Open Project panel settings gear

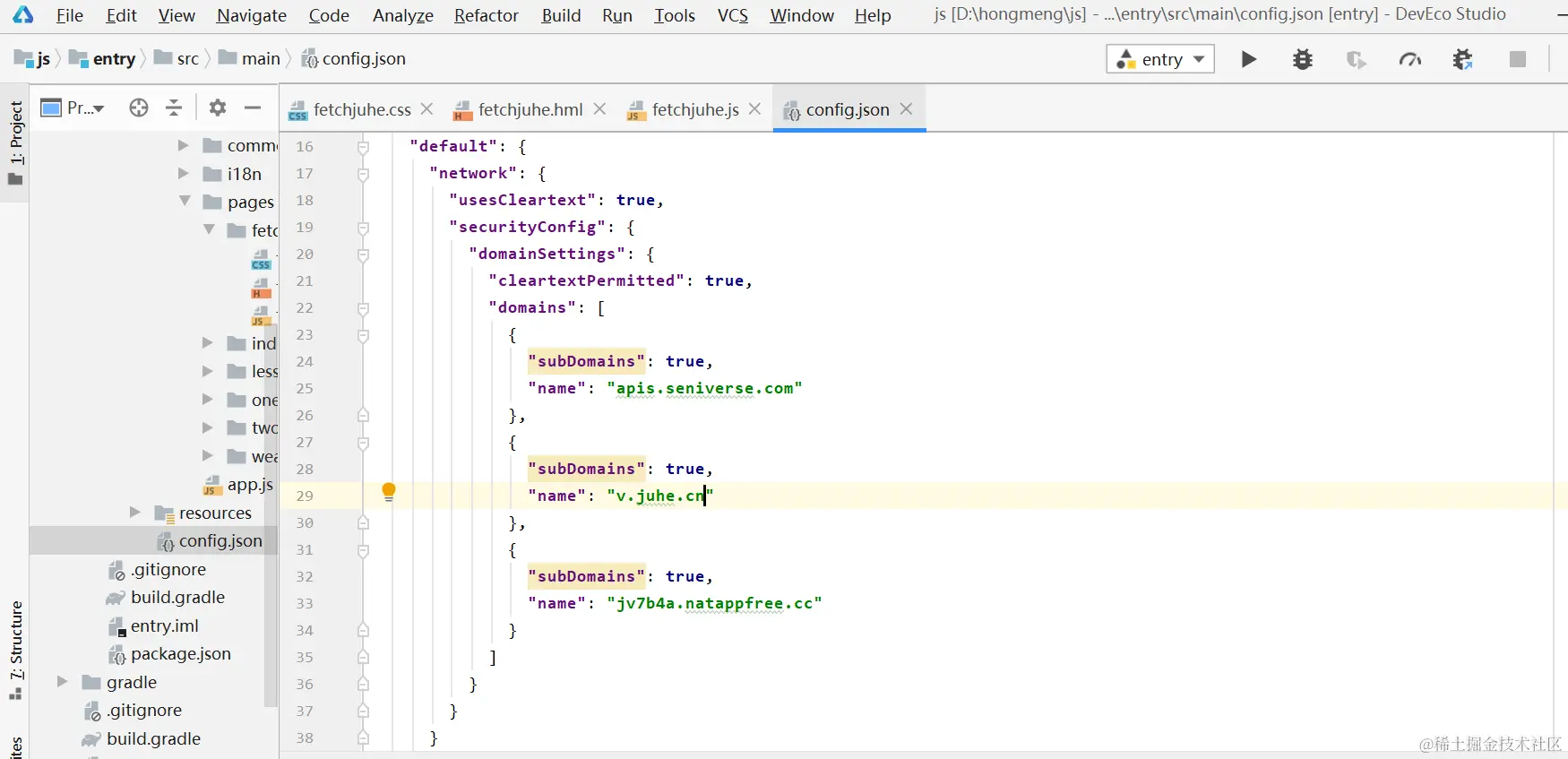tap(218, 108)
